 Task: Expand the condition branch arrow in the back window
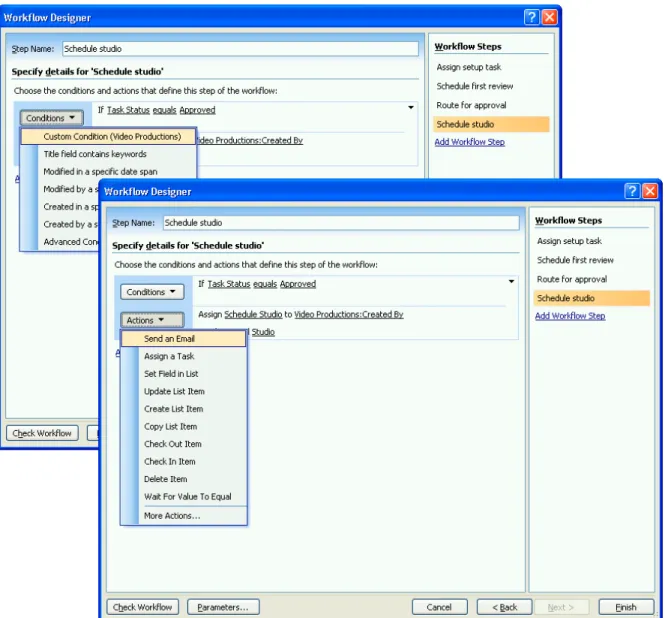(x=411, y=108)
